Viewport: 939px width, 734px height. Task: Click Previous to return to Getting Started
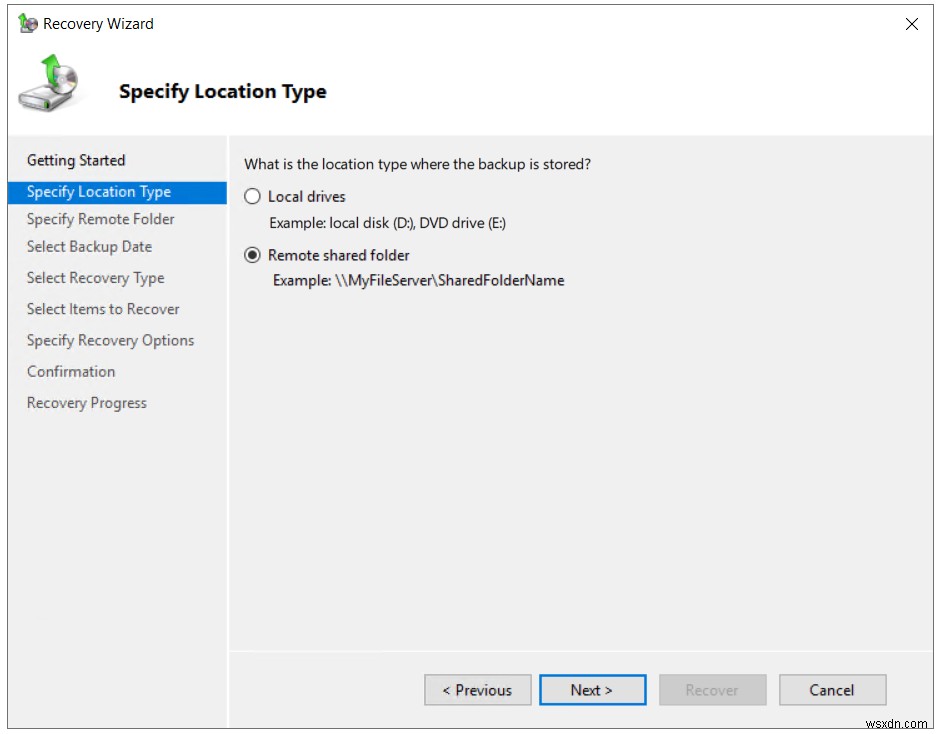pyautogui.click(x=477, y=690)
